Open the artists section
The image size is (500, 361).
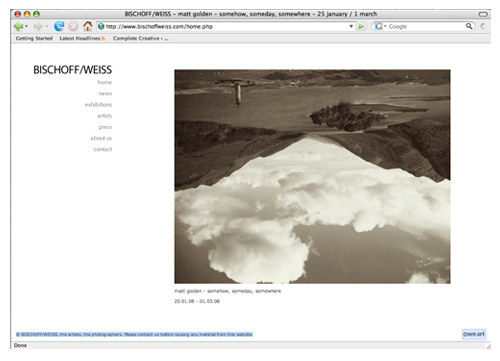[x=105, y=116]
